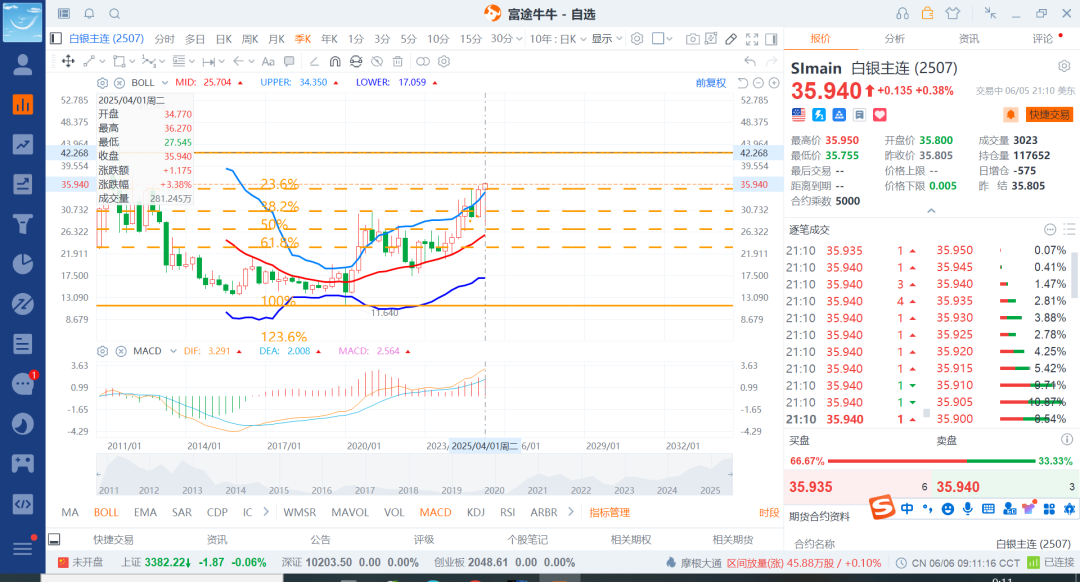
Task: Click the timeline range navigator below chart
Action: click(410, 477)
